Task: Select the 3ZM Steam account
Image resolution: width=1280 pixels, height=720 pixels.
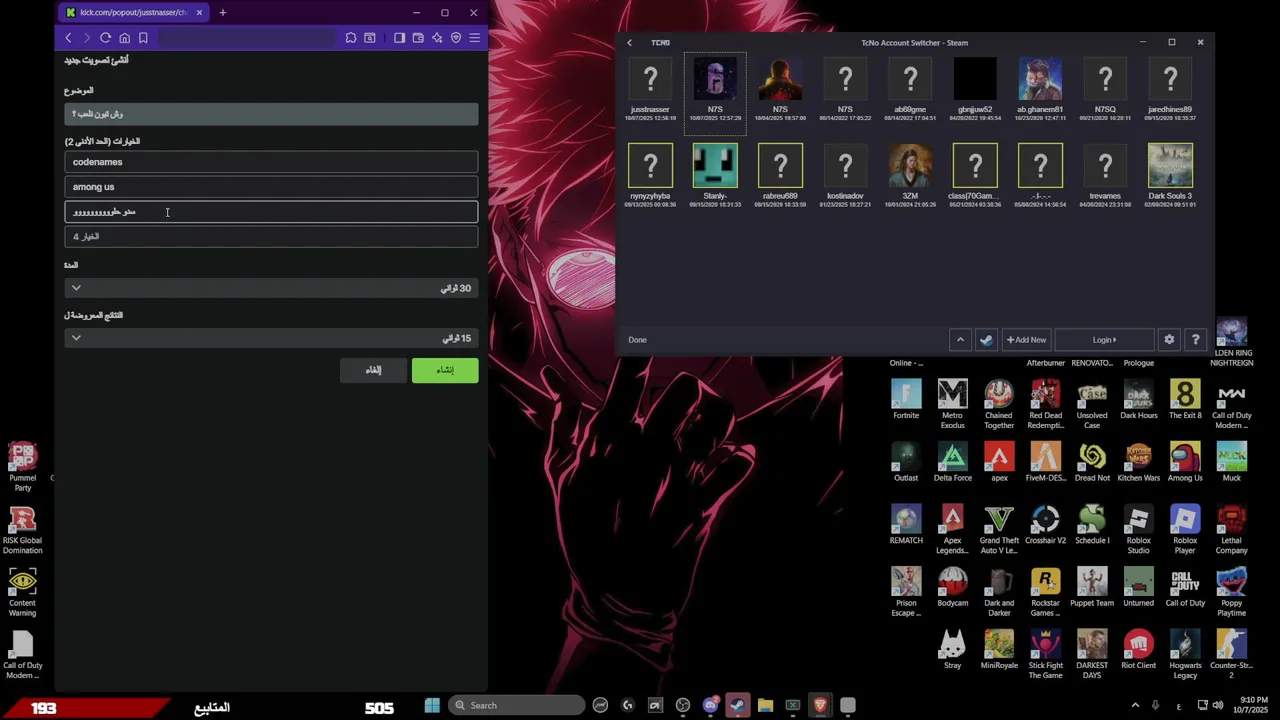Action: [910, 175]
